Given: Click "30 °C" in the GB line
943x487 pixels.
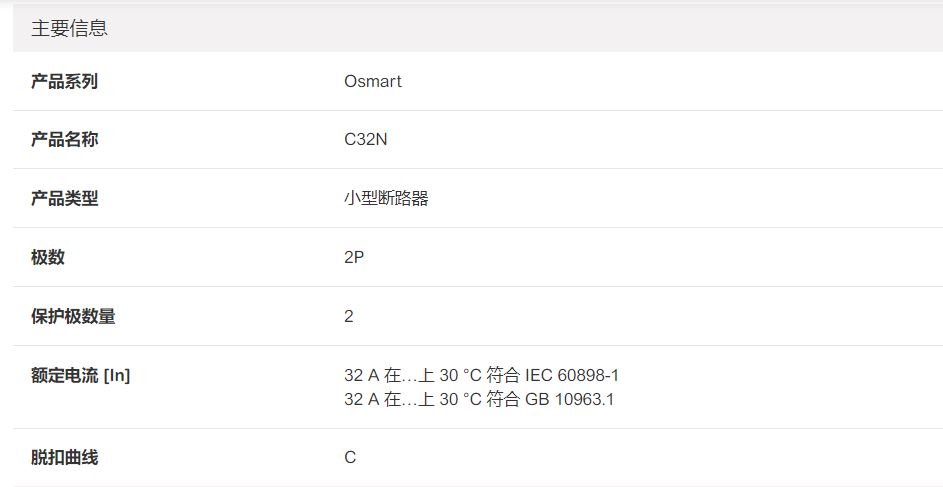Looking at the screenshot, I should tap(460, 400).
